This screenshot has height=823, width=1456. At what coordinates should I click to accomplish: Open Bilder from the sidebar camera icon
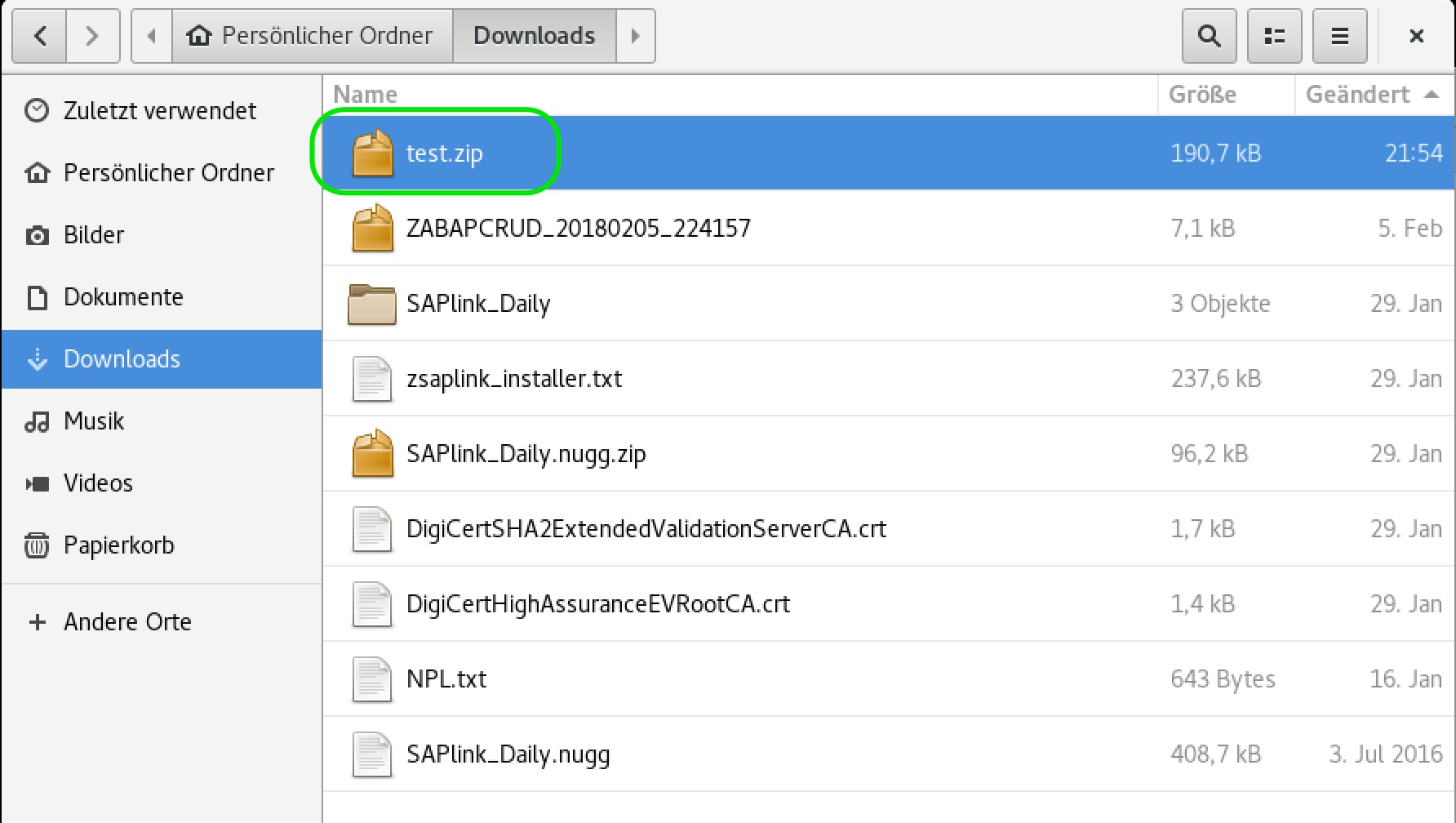point(38,234)
